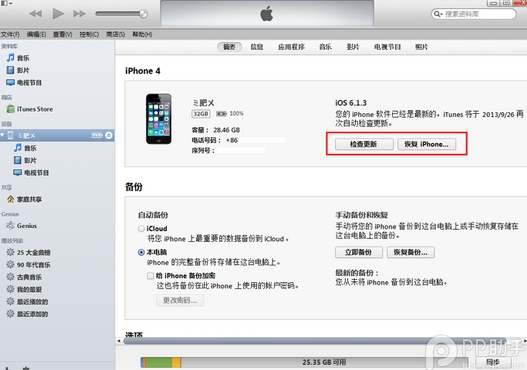Click the play button
Screen dimensions: 527x370
58,14
